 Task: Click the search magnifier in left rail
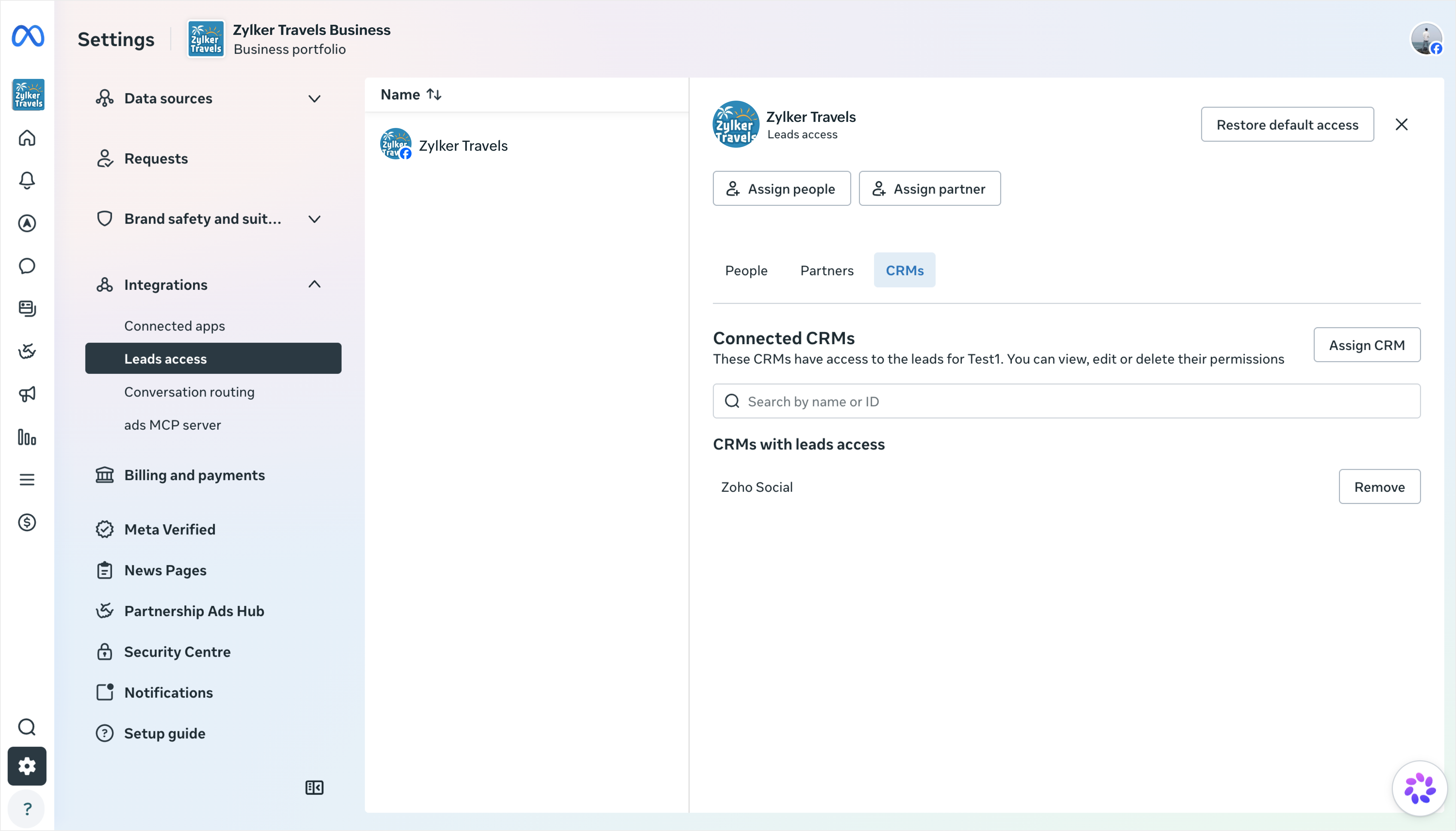27,727
